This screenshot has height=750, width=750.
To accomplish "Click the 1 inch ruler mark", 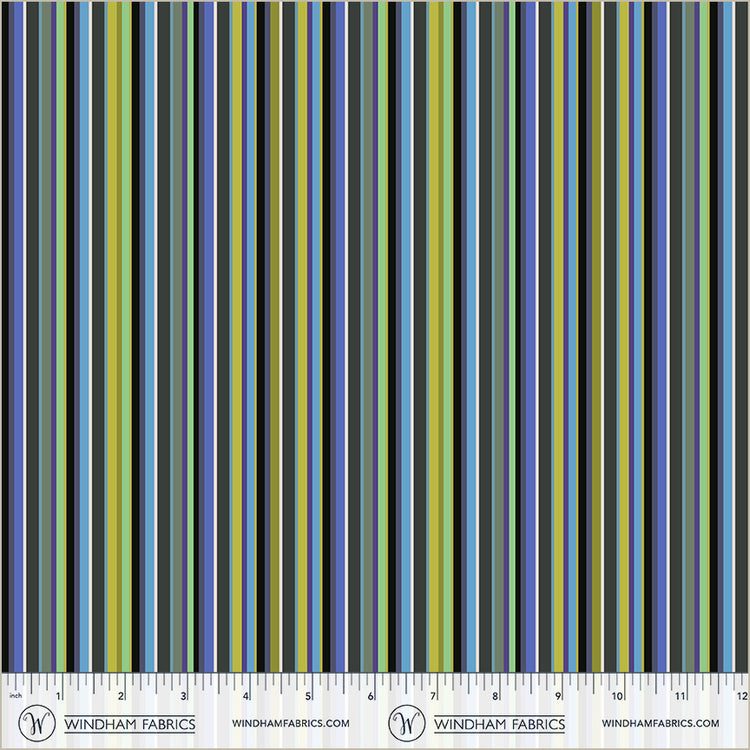I will click(x=59, y=694).
